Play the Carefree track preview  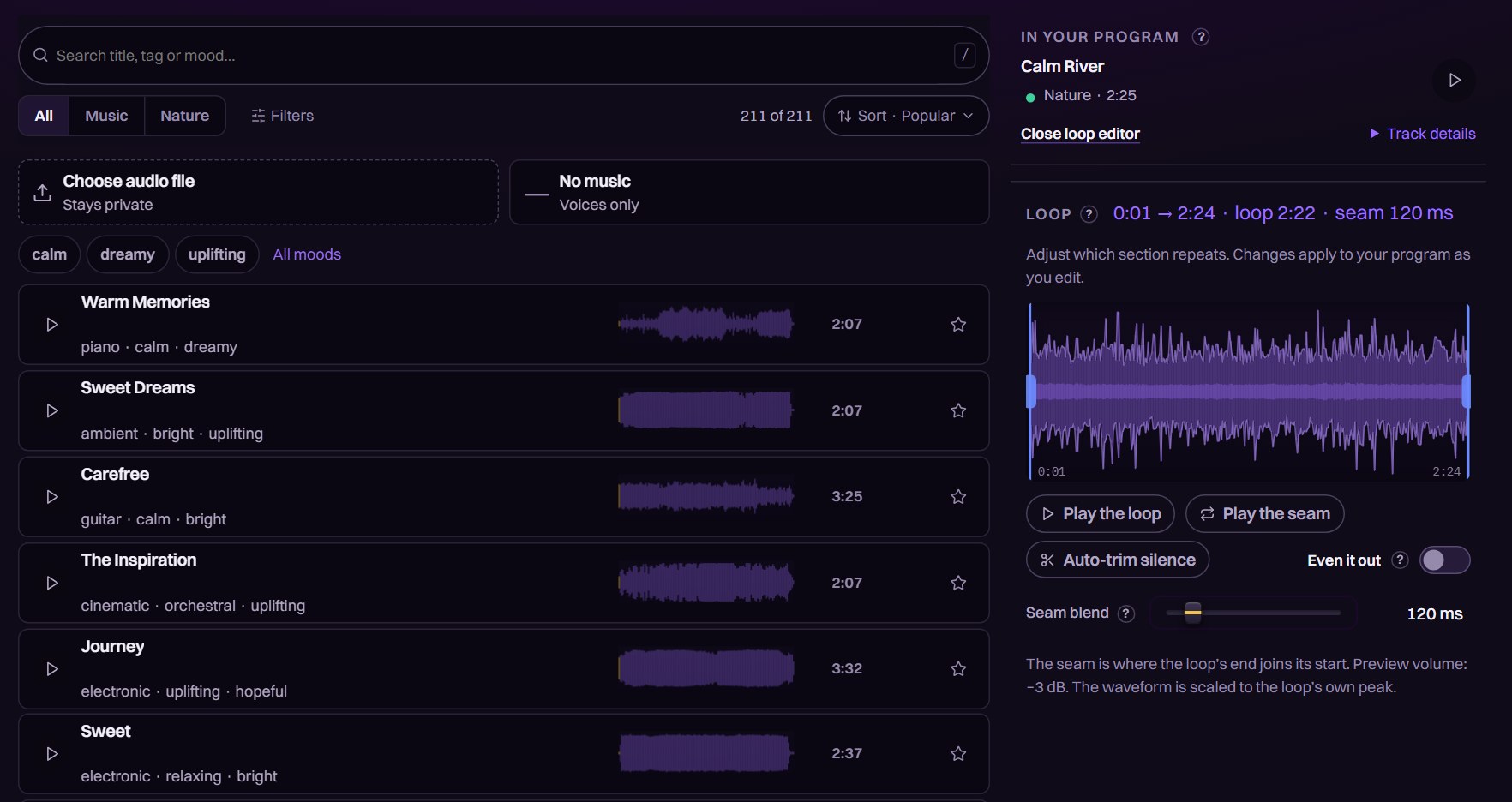(x=51, y=497)
